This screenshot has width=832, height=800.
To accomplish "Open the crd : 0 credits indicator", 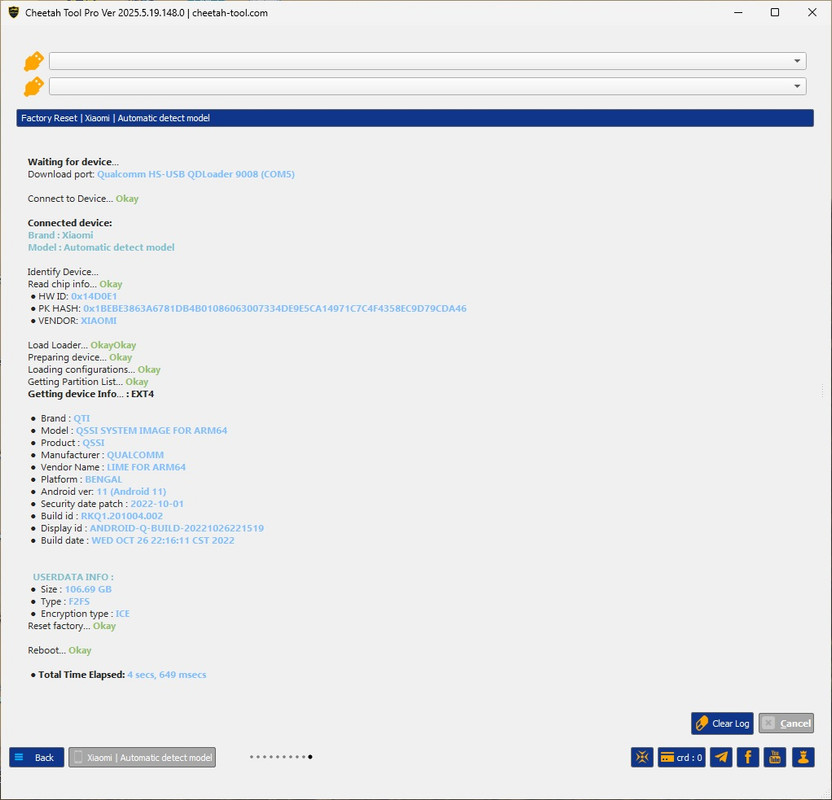I will 682,758.
